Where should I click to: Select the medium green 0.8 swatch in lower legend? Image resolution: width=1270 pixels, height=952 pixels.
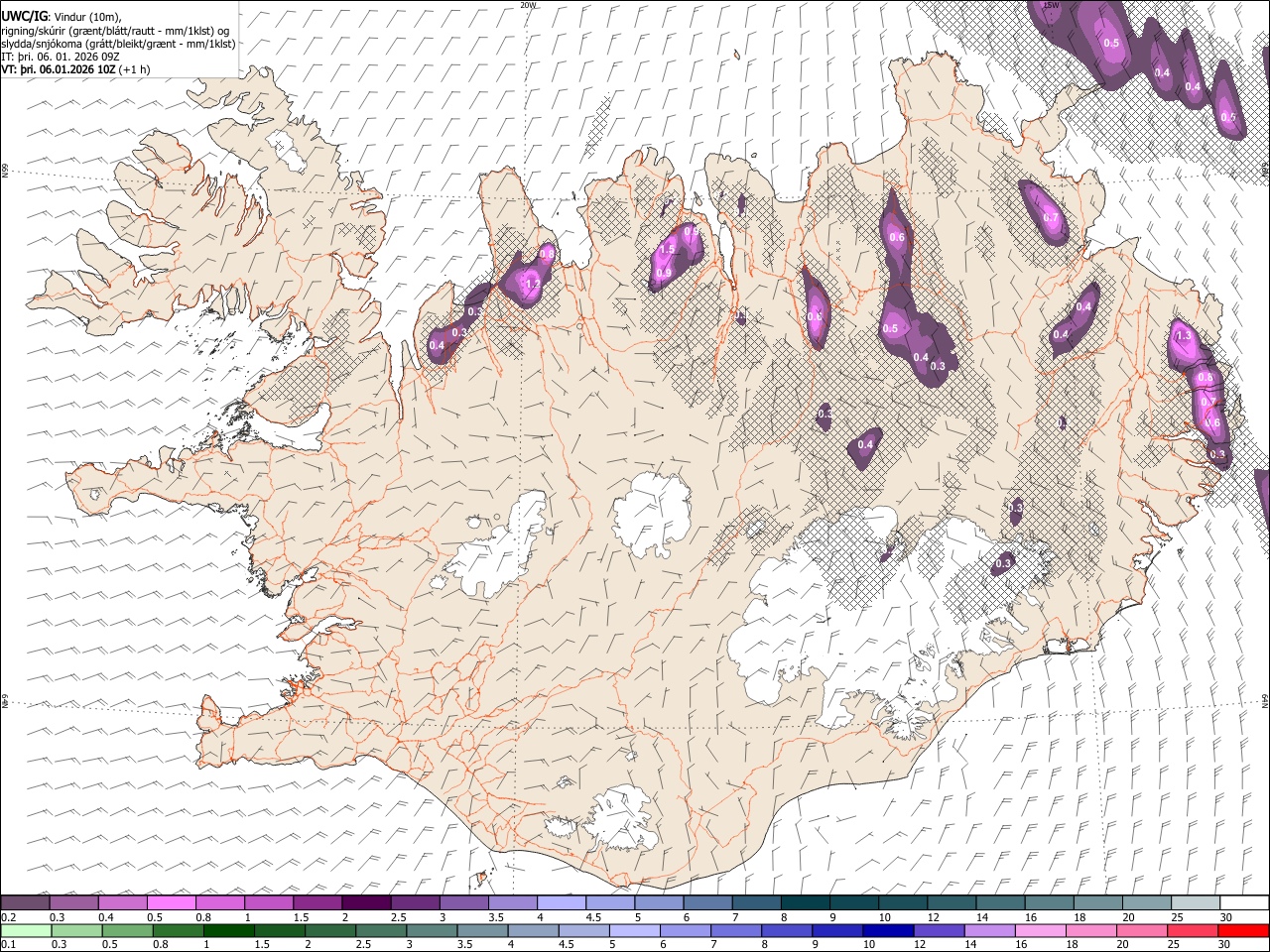point(178,930)
